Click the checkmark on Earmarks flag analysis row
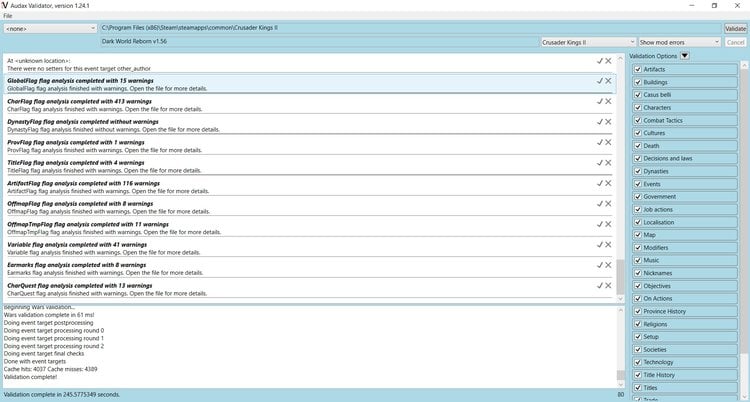This screenshot has height=402, width=750. (x=599, y=265)
